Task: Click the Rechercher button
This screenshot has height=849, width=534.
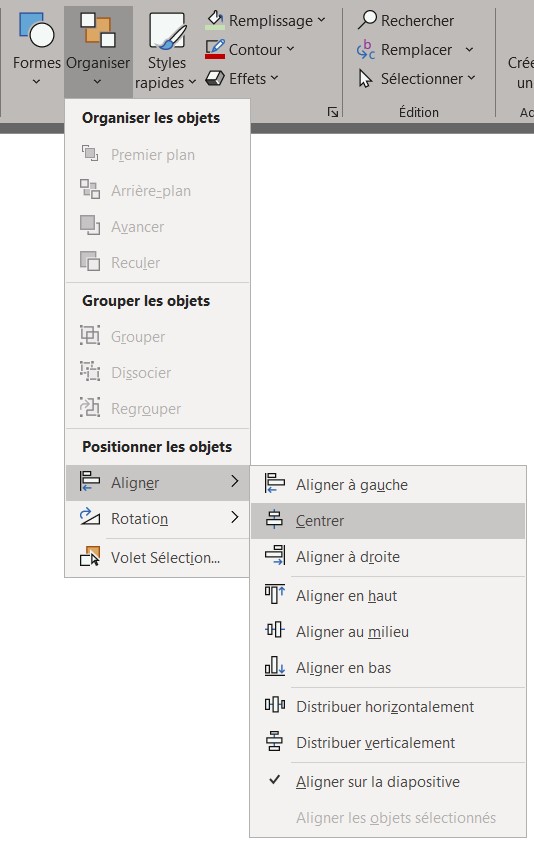Action: pos(406,20)
